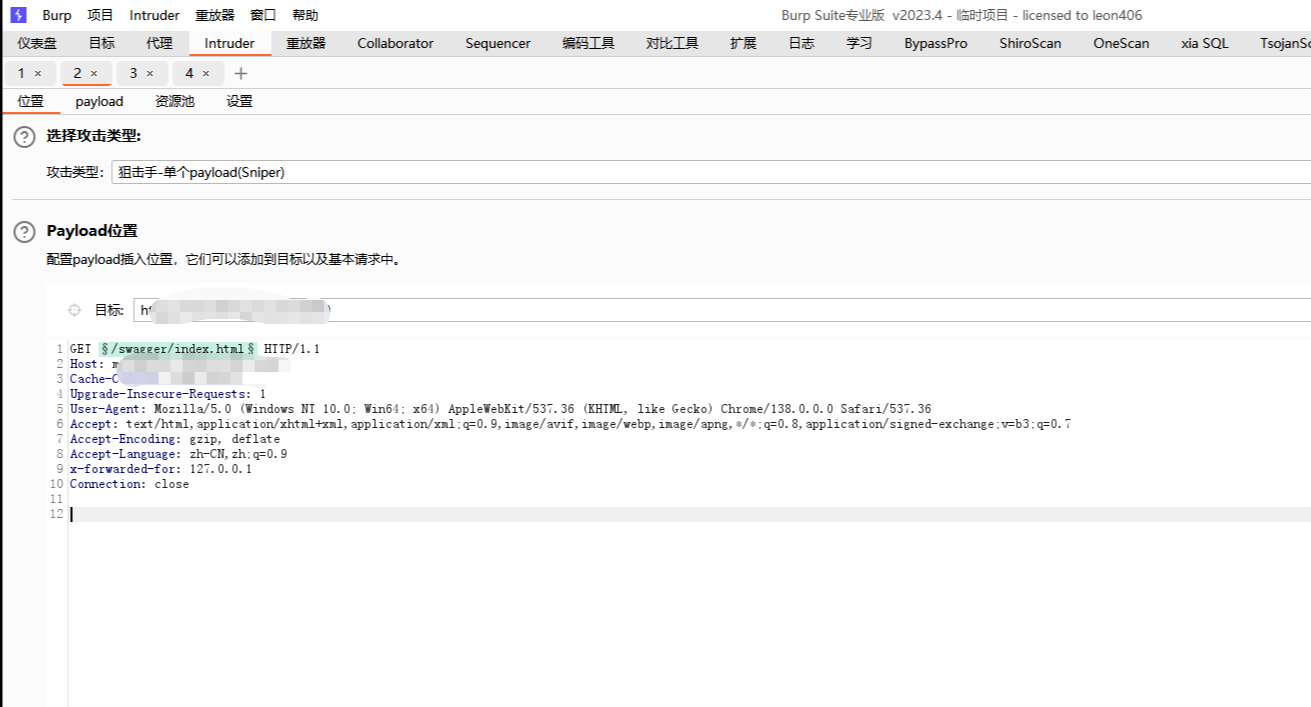Select Intruder attack tab 1
The image size is (1311, 707).
21,73
